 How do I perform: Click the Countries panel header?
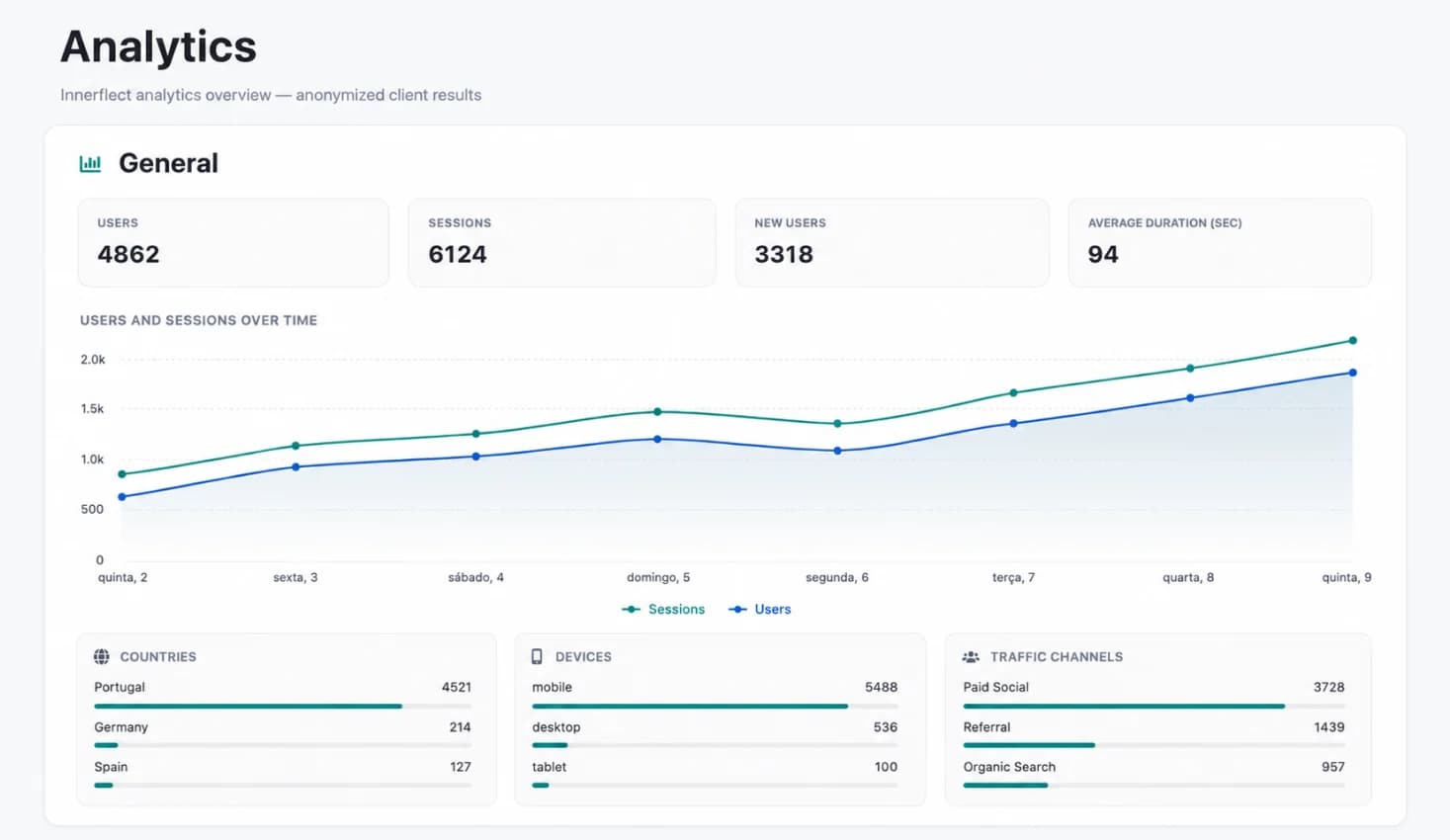pos(145,656)
